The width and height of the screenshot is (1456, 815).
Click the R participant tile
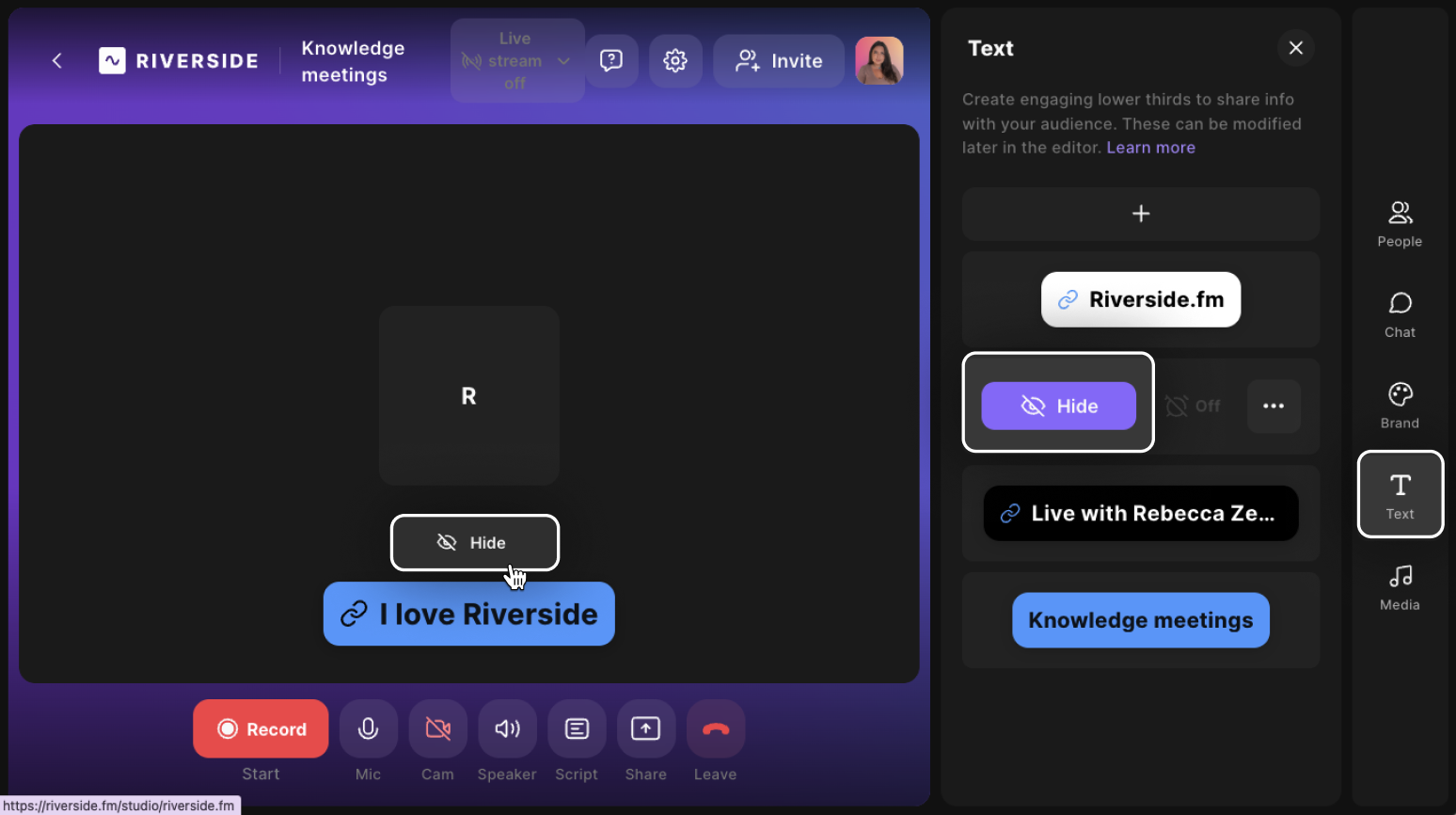pos(469,395)
